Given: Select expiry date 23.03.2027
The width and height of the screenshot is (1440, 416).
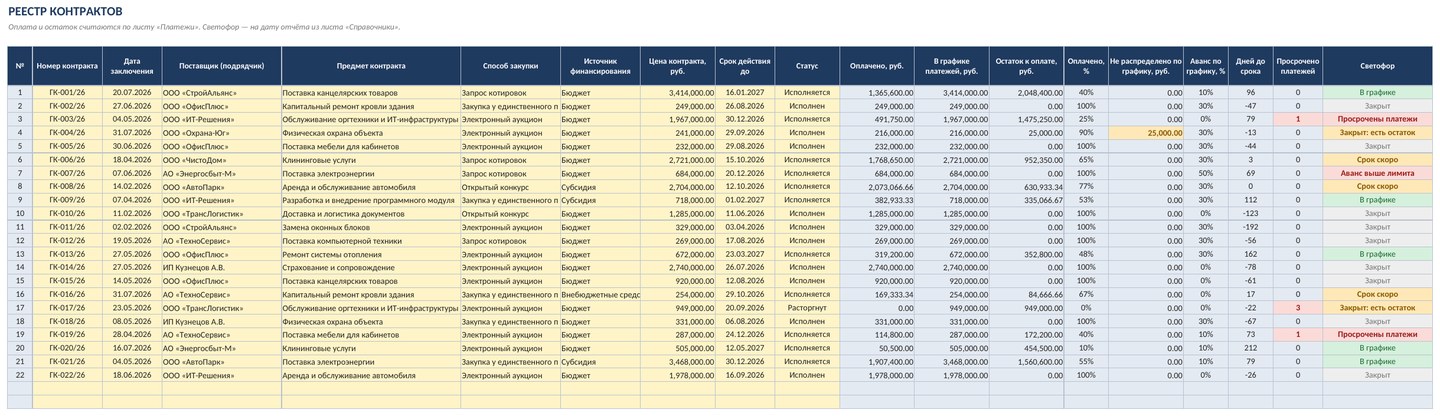Looking at the screenshot, I should pos(745,254).
